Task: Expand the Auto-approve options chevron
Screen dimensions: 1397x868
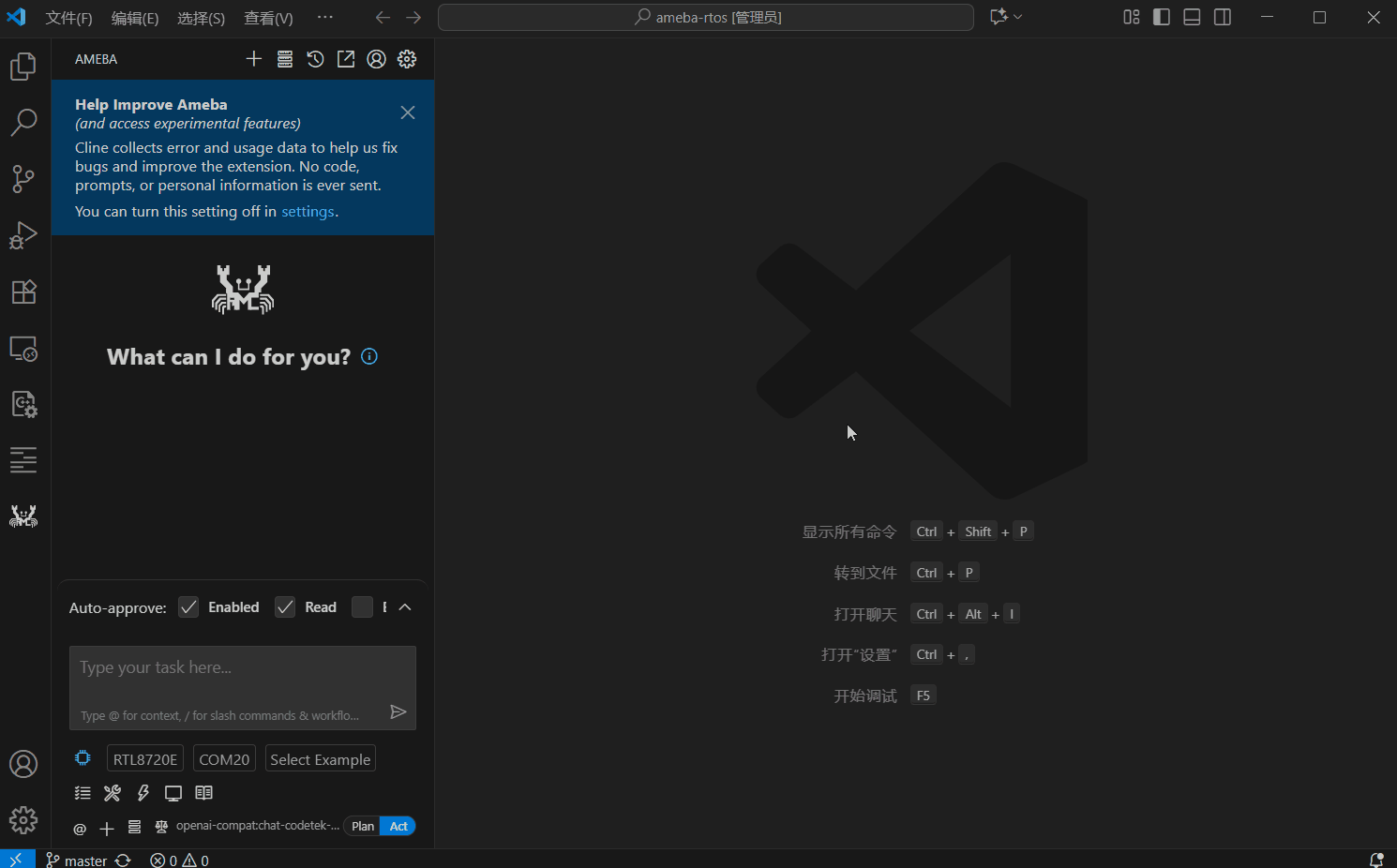Action: pos(405,607)
